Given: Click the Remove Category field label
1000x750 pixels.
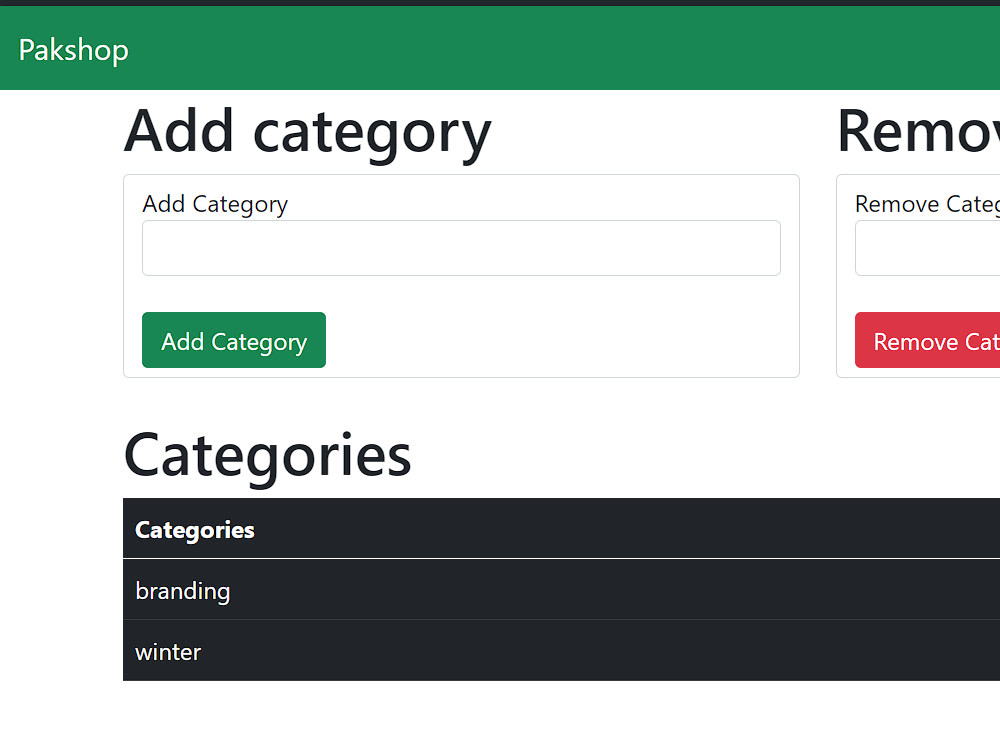Looking at the screenshot, I should (x=928, y=204).
